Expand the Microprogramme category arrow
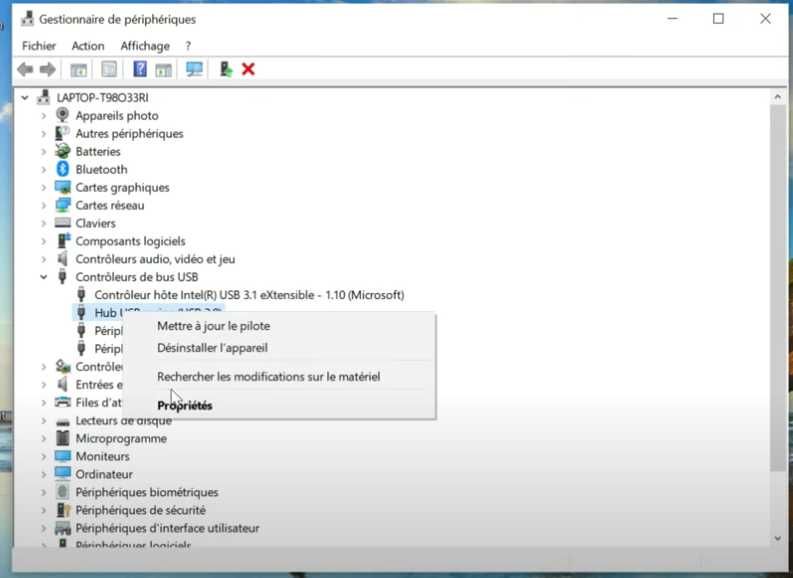Image resolution: width=793 pixels, height=578 pixels. (x=43, y=438)
